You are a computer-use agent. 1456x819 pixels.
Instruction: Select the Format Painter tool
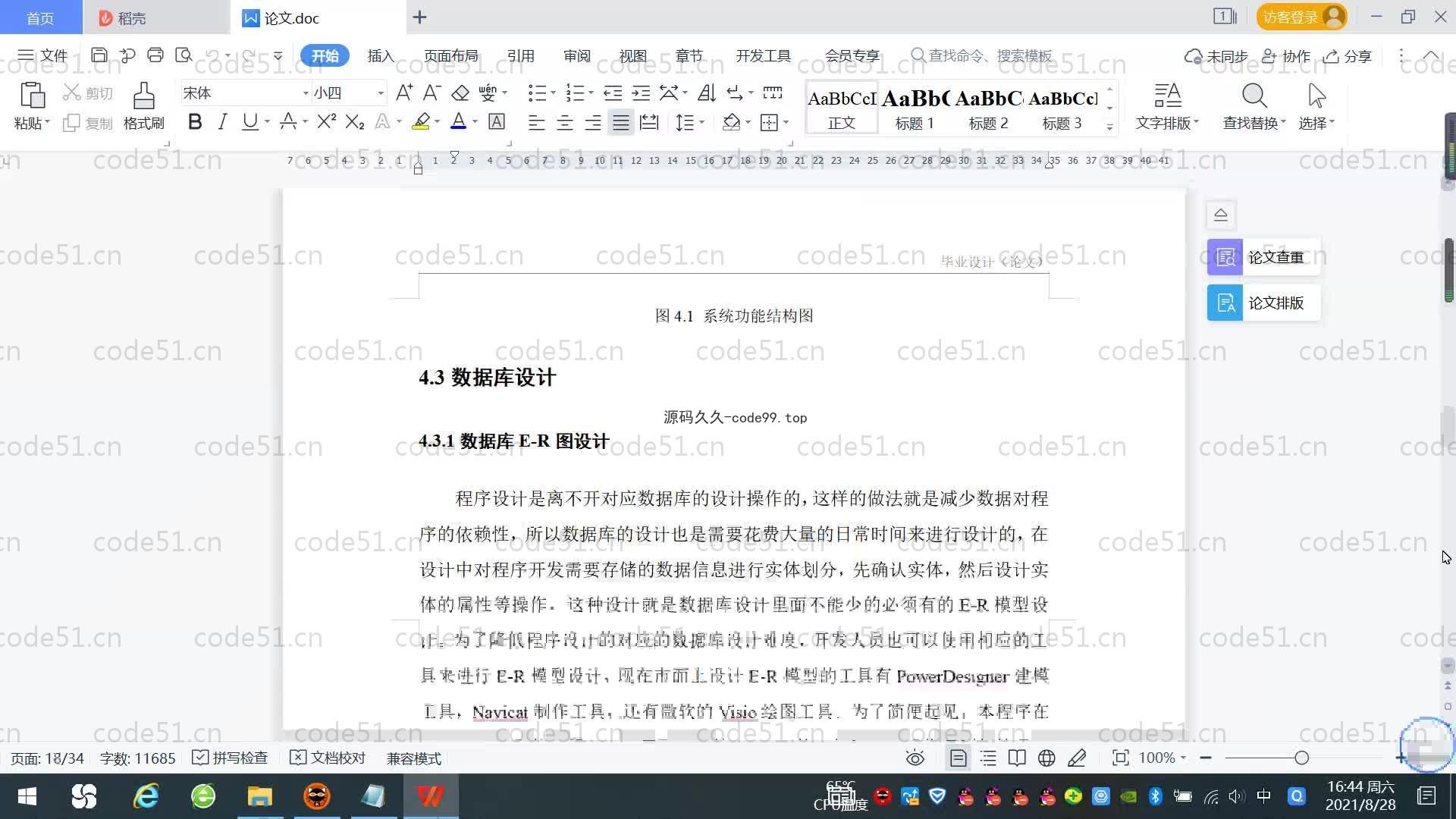click(144, 96)
